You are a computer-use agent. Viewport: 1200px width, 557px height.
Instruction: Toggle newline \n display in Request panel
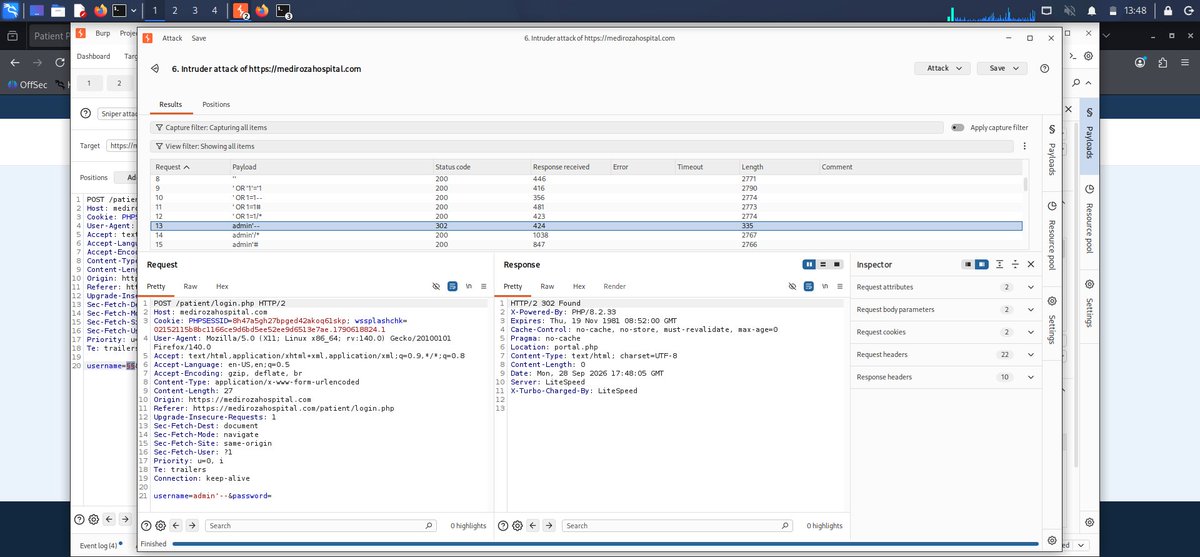click(468, 286)
